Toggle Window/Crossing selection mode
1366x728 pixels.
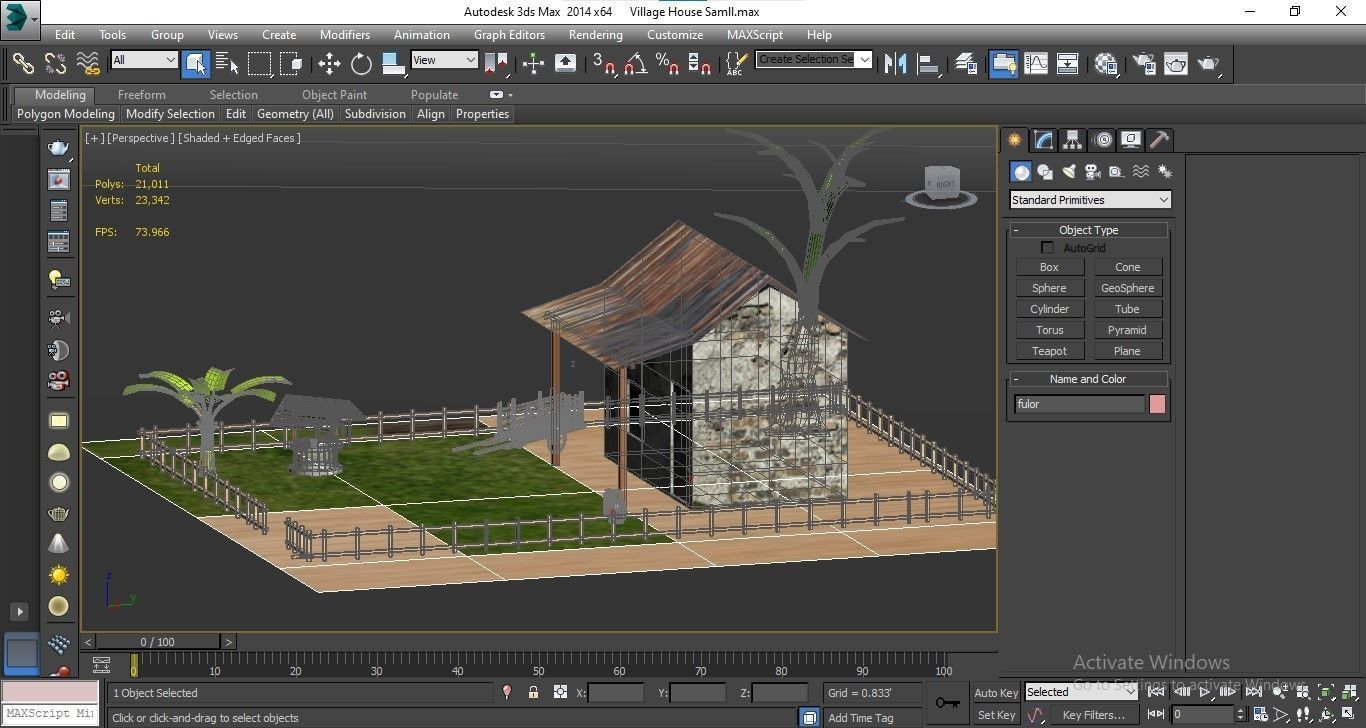(x=292, y=63)
